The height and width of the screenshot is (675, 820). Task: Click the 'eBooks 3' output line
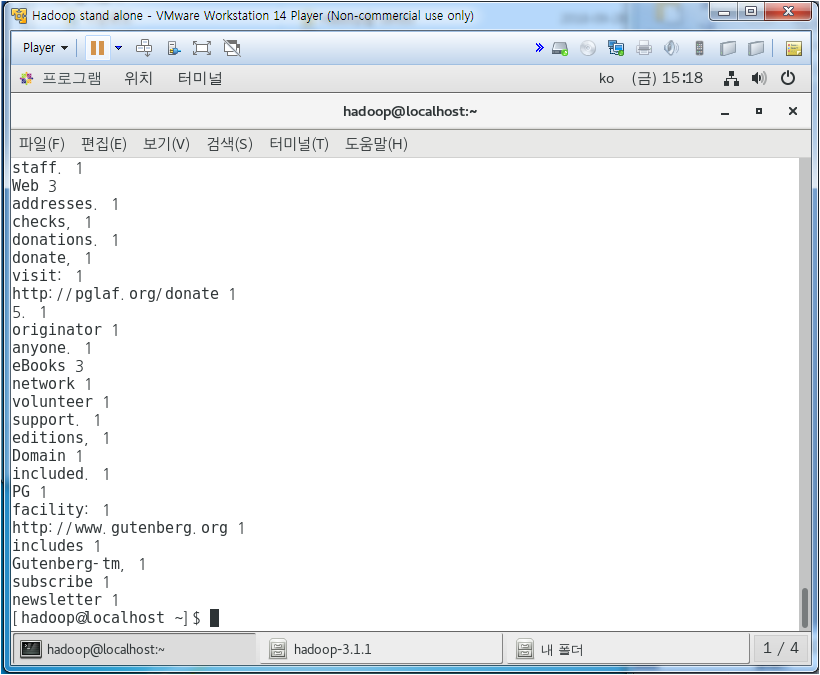(48, 365)
